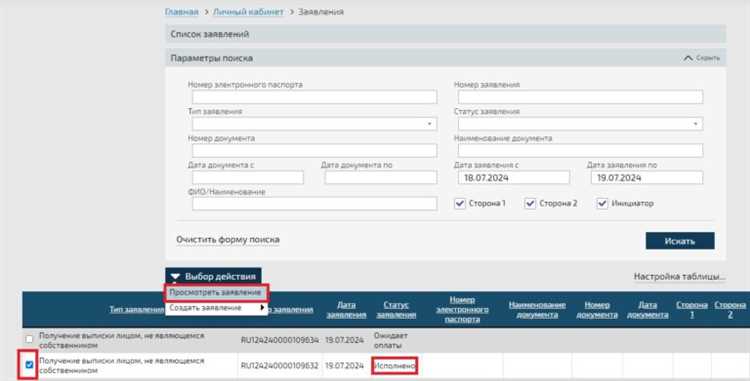Viewport: 750px width, 381px height.
Task: Sort by Дата документа column header
Action: point(648,309)
